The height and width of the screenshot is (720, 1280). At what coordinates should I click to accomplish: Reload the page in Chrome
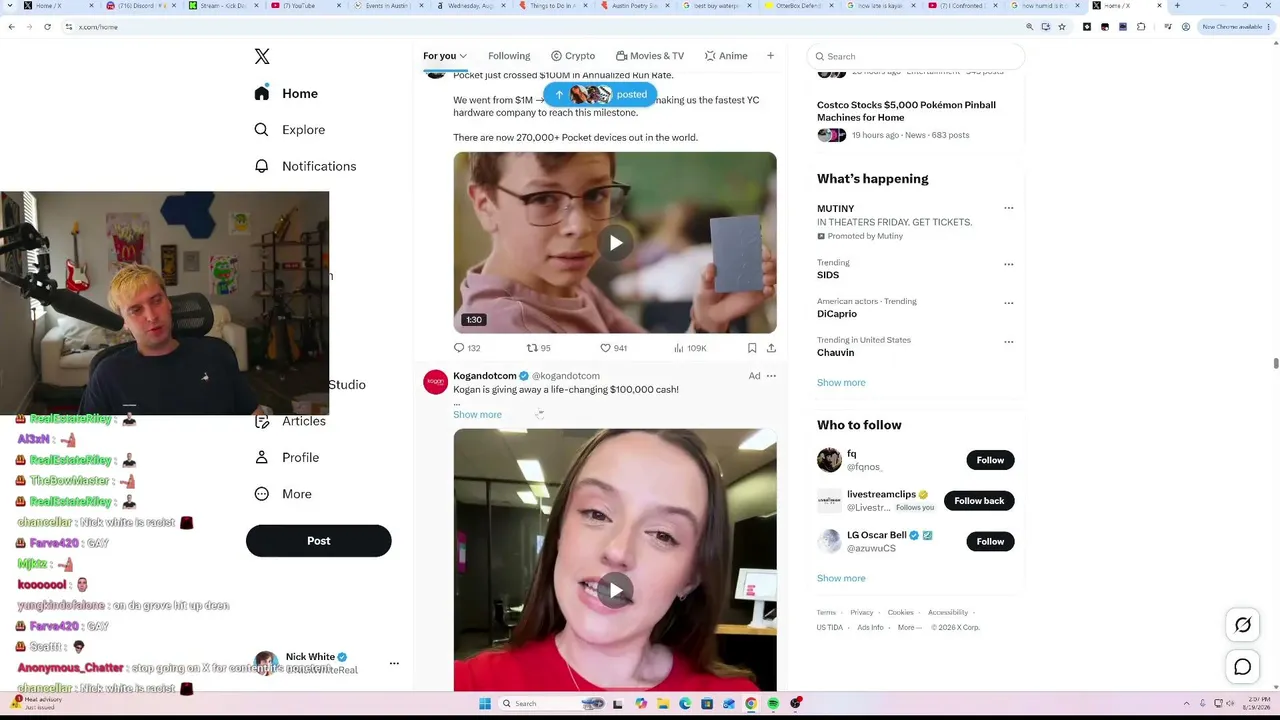coord(47,27)
